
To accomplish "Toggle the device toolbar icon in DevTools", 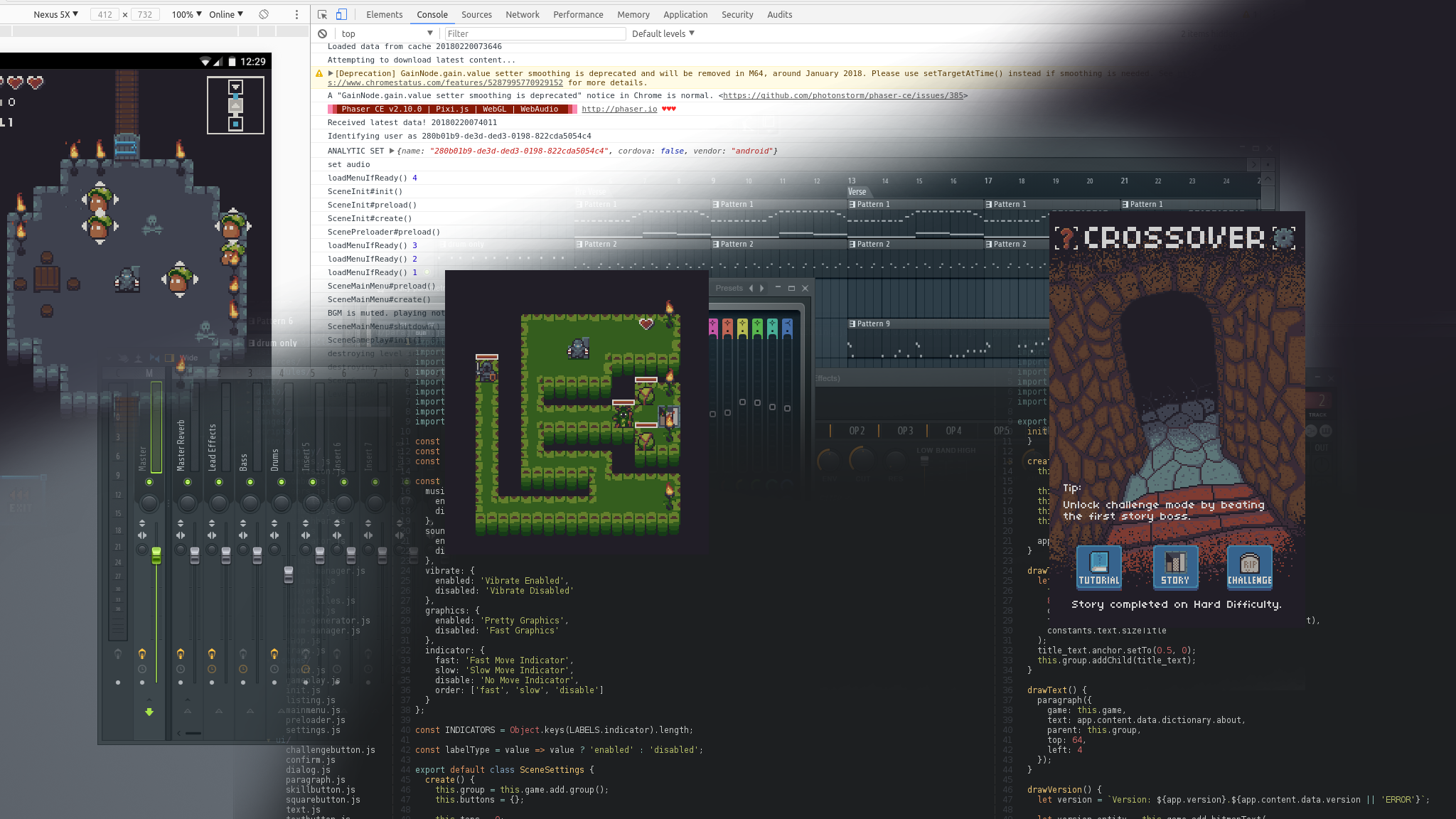I will (341, 14).
